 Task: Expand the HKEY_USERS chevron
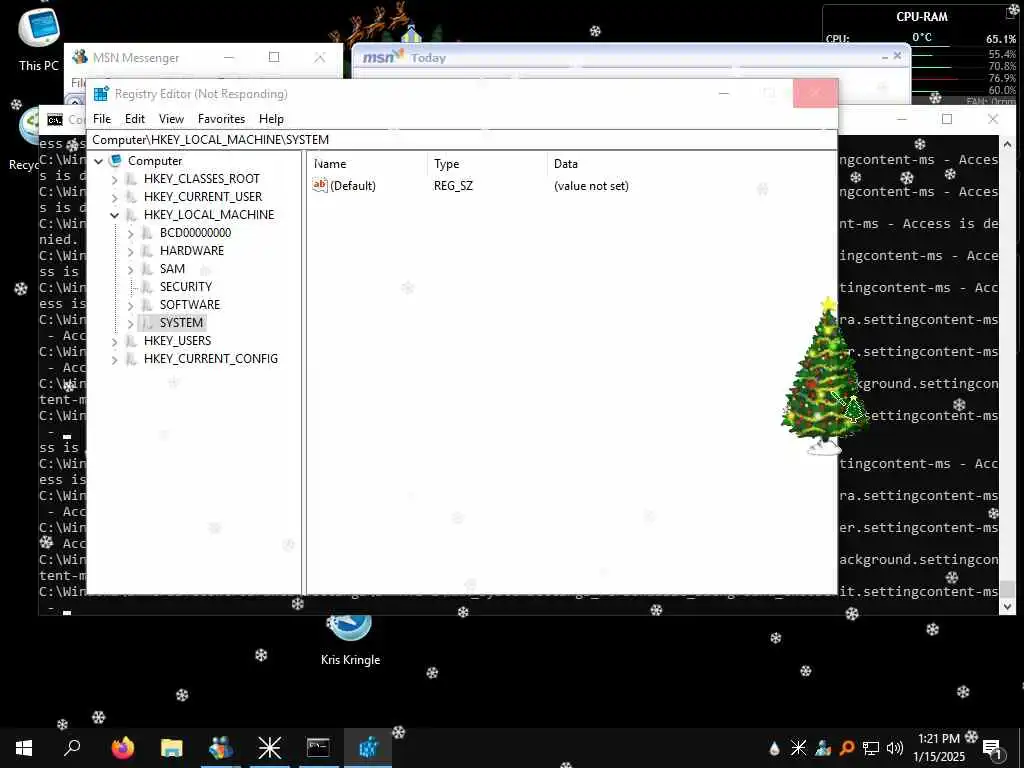click(114, 341)
